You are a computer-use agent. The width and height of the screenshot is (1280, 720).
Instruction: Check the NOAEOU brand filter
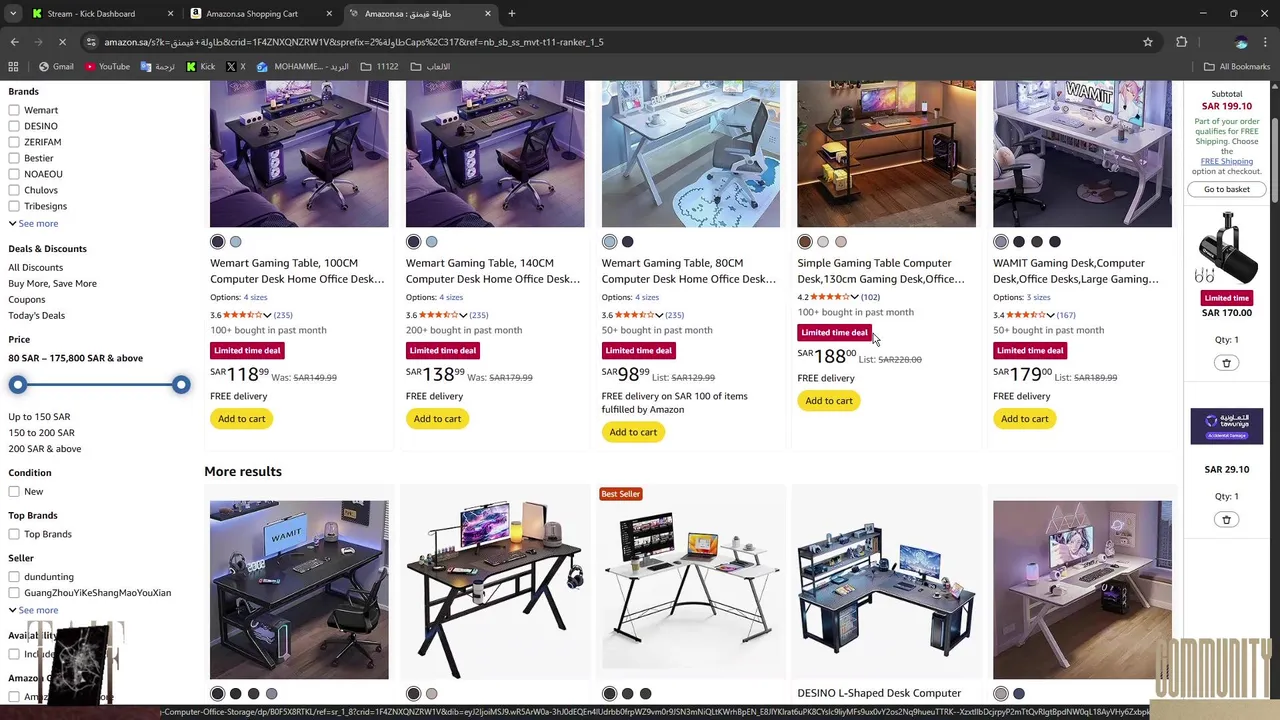coord(14,174)
